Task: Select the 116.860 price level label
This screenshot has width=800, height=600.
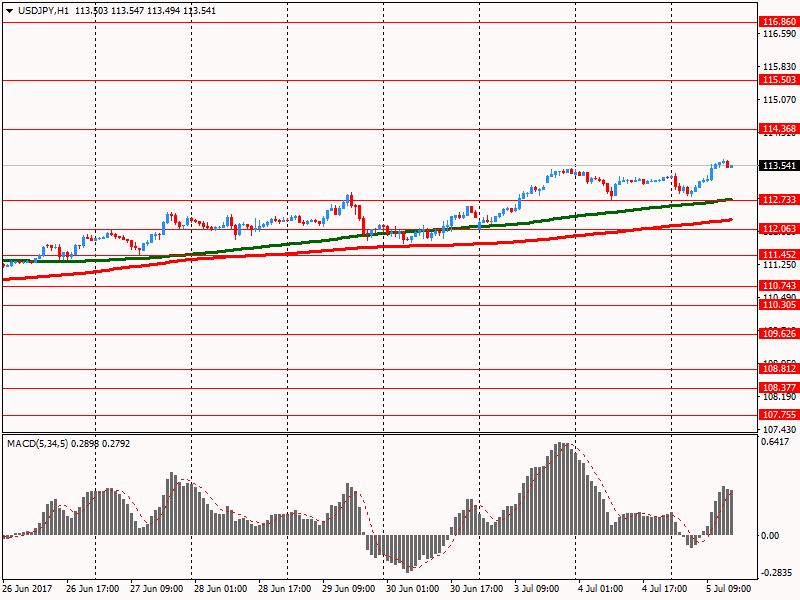Action: pos(779,22)
